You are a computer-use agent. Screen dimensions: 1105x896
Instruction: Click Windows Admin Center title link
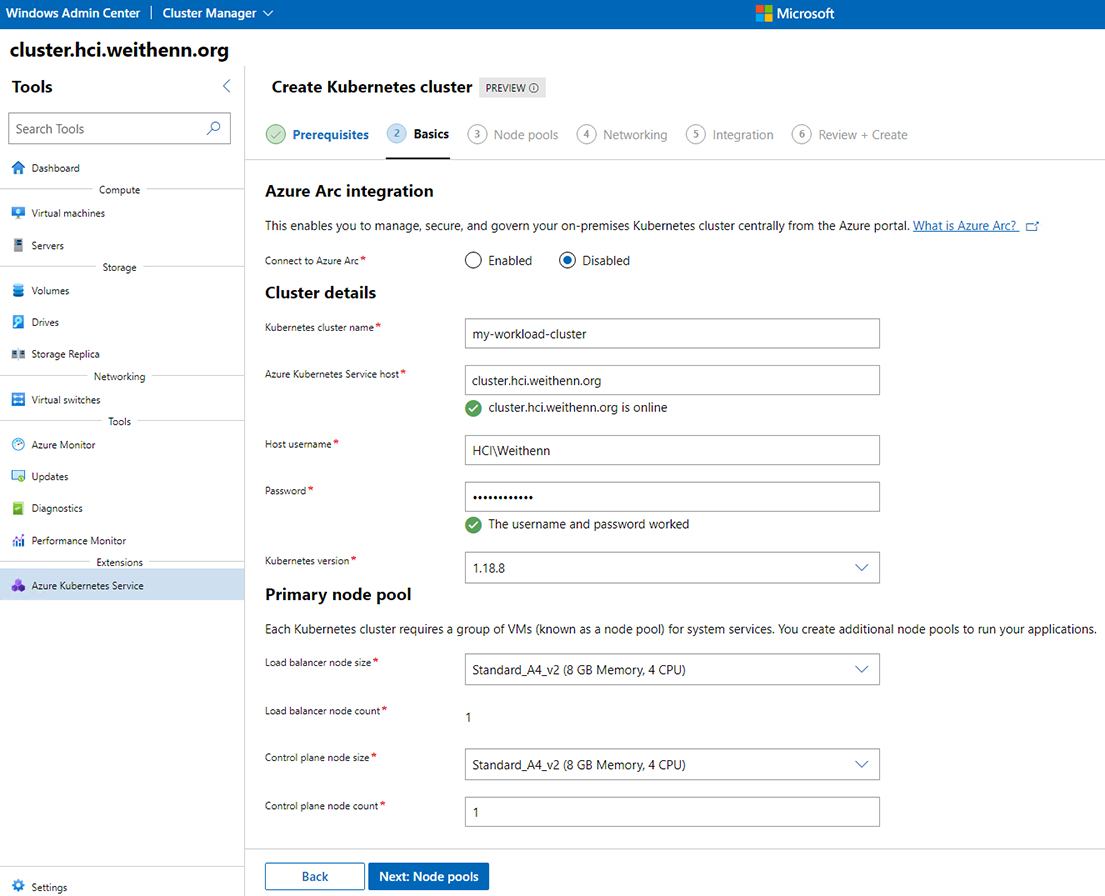(x=73, y=13)
